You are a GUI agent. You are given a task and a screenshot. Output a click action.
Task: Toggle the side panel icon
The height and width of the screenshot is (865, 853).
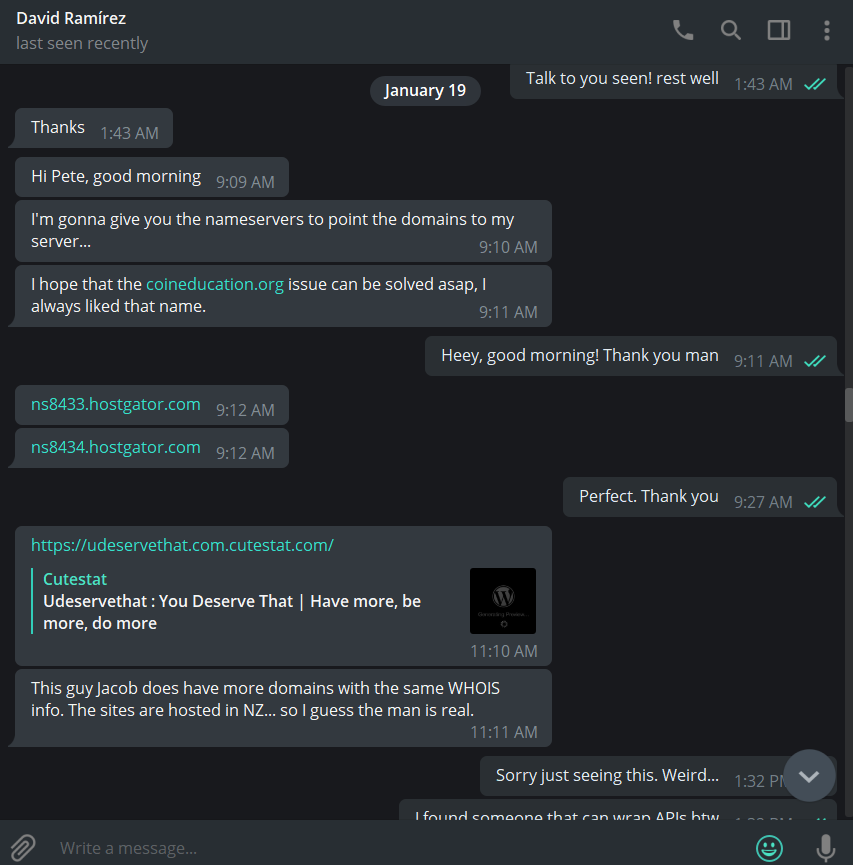pos(779,30)
